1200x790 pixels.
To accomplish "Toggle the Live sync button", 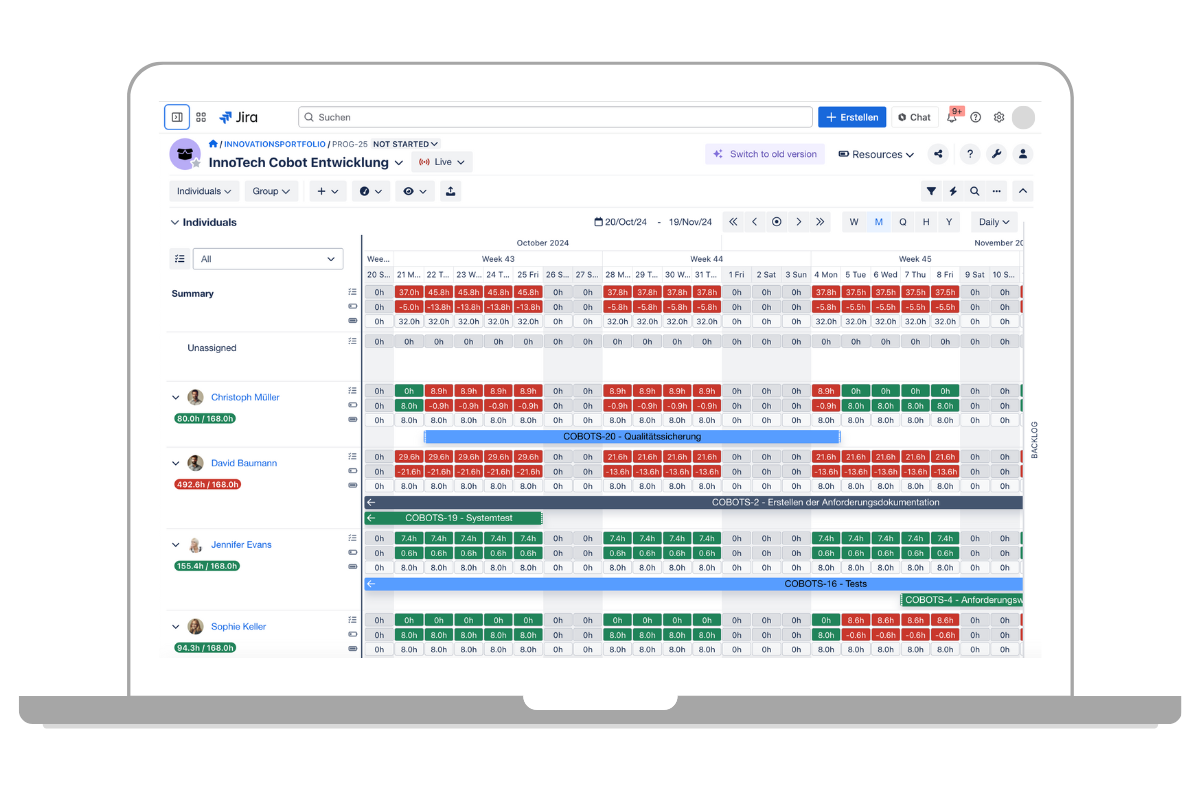I will click(441, 162).
